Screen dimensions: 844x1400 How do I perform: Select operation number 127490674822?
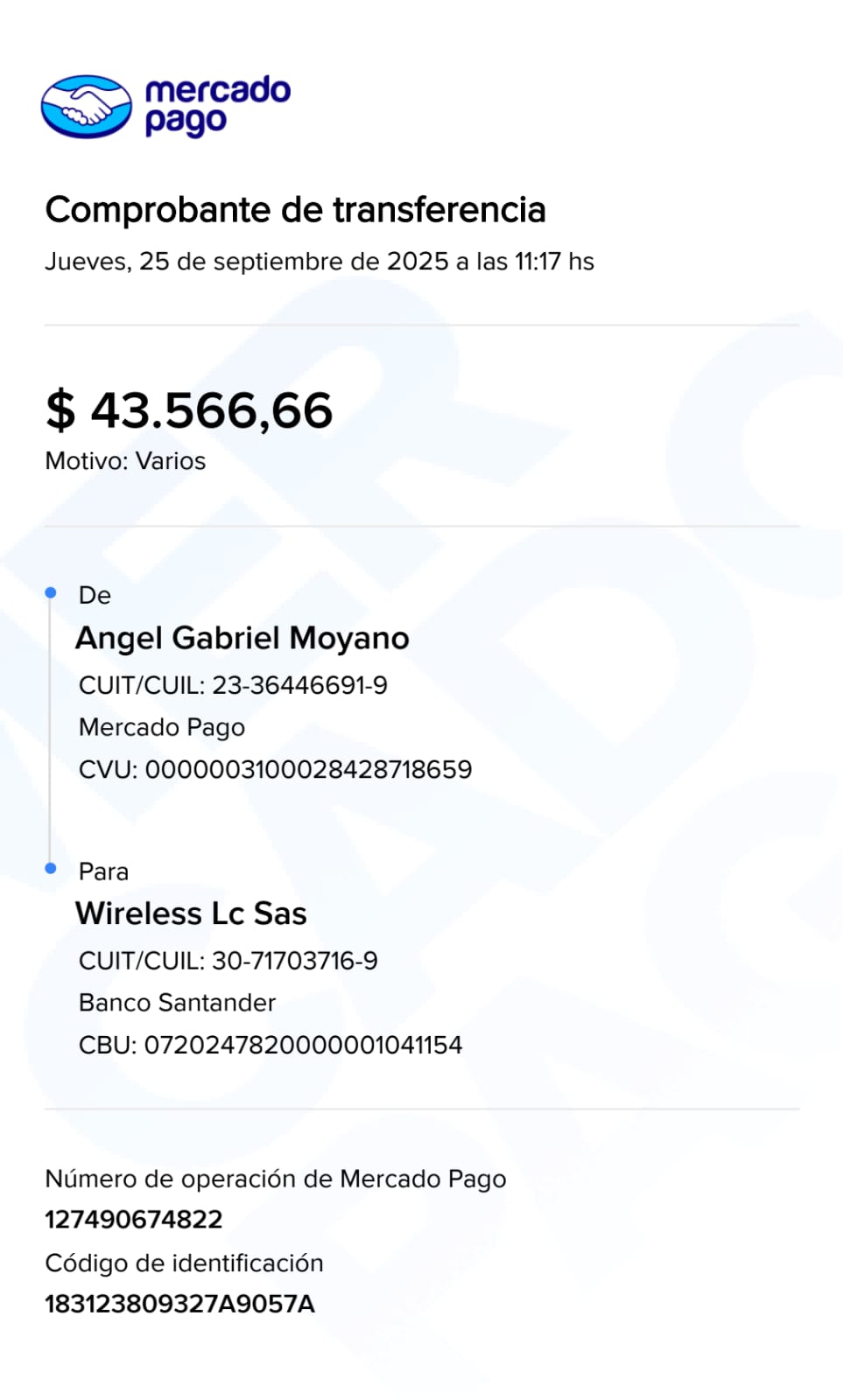click(134, 1219)
